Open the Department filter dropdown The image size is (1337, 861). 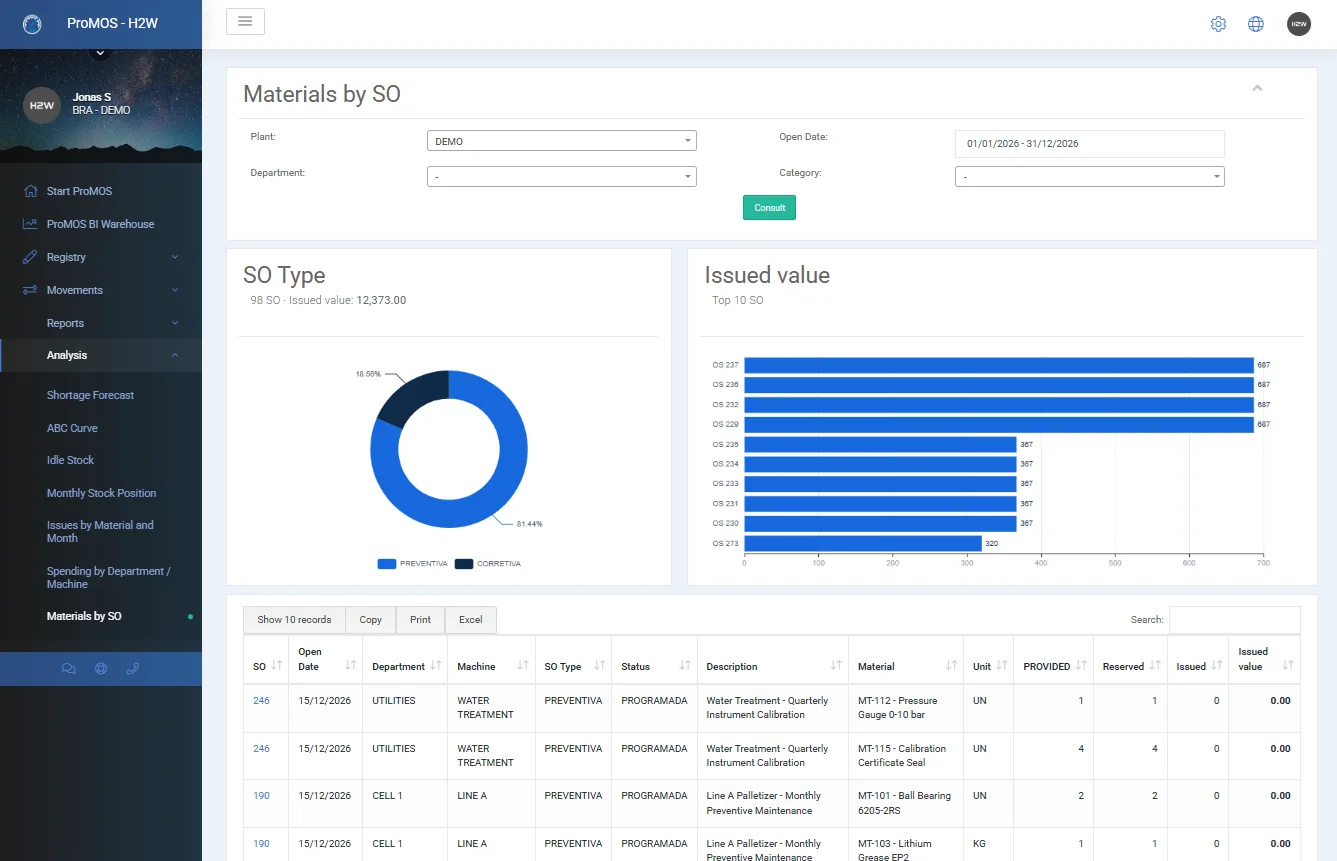point(562,177)
